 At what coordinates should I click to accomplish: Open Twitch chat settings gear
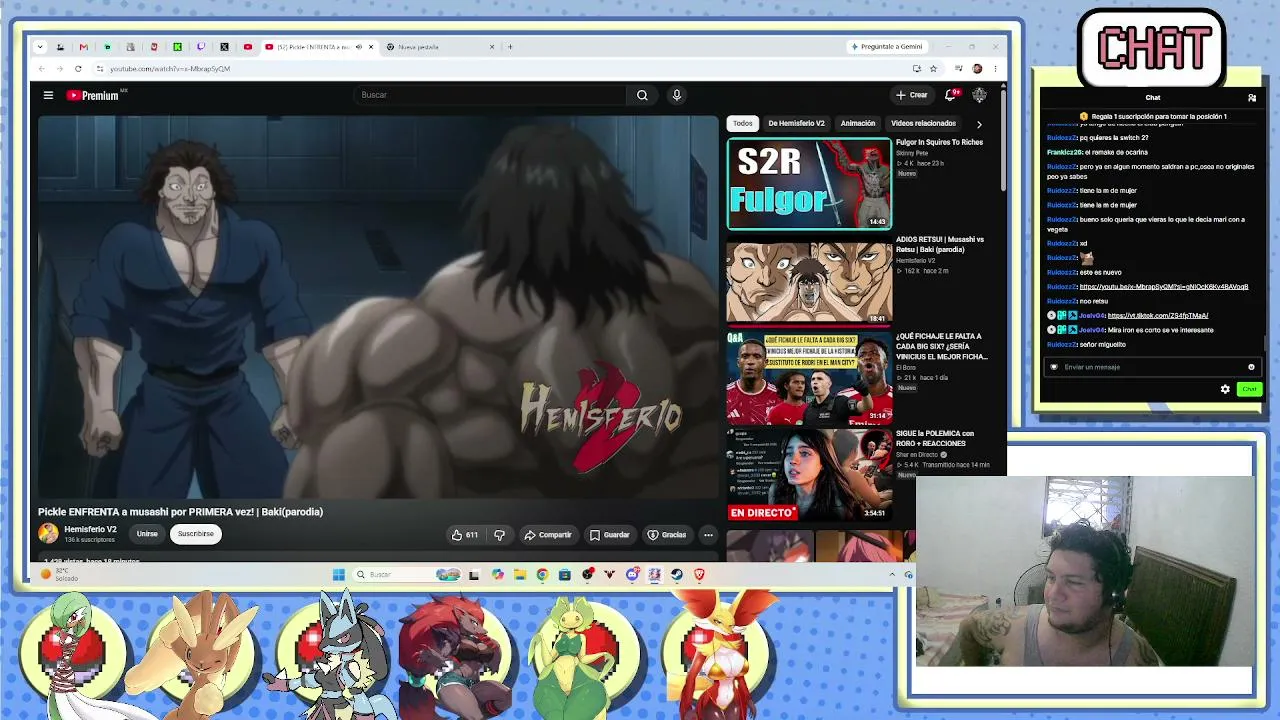(x=1225, y=389)
